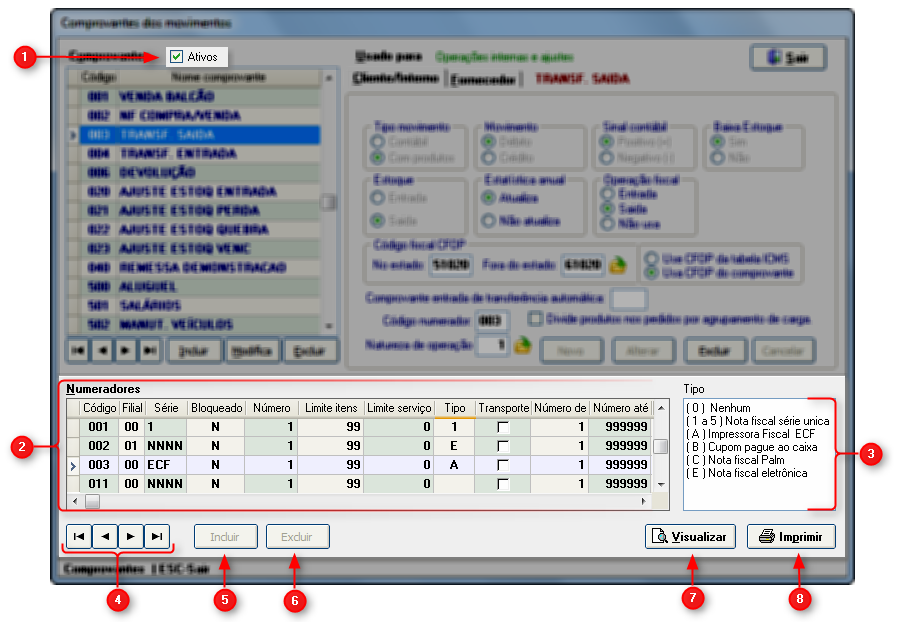Open CFOP lookup icon next to Fora do estado
Image resolution: width=897 pixels, height=622 pixels.
(x=618, y=265)
